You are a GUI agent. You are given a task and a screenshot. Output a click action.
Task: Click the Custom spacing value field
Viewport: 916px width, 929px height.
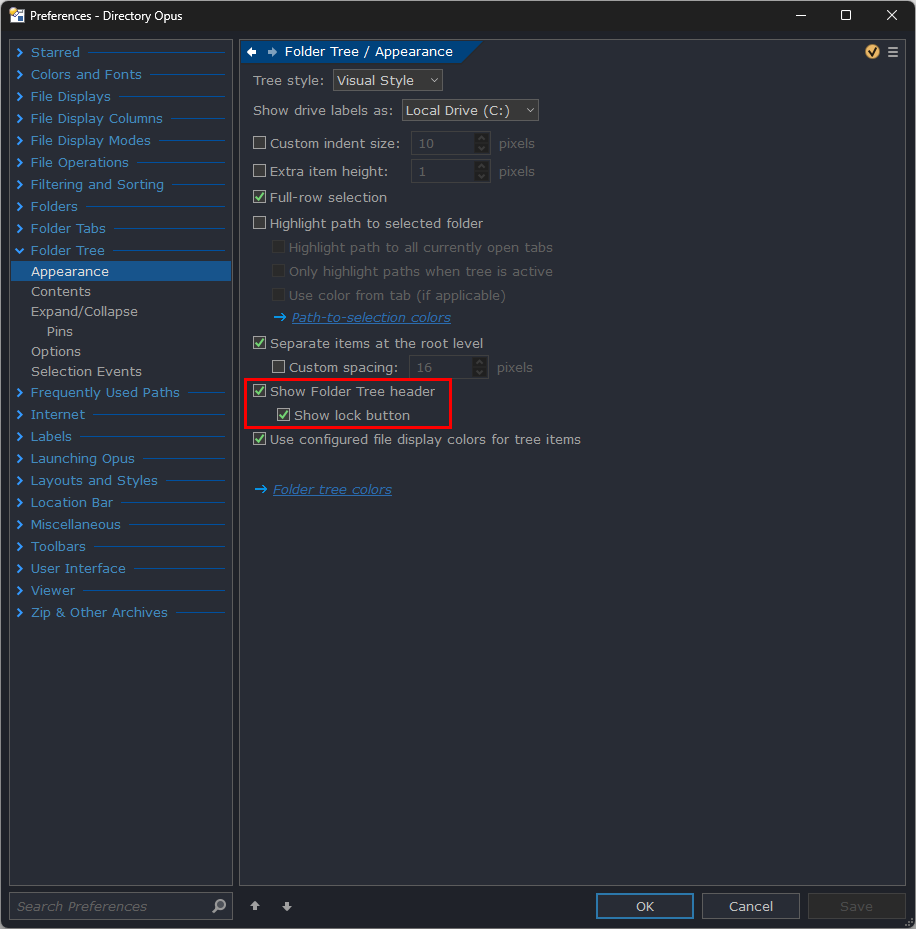point(442,367)
